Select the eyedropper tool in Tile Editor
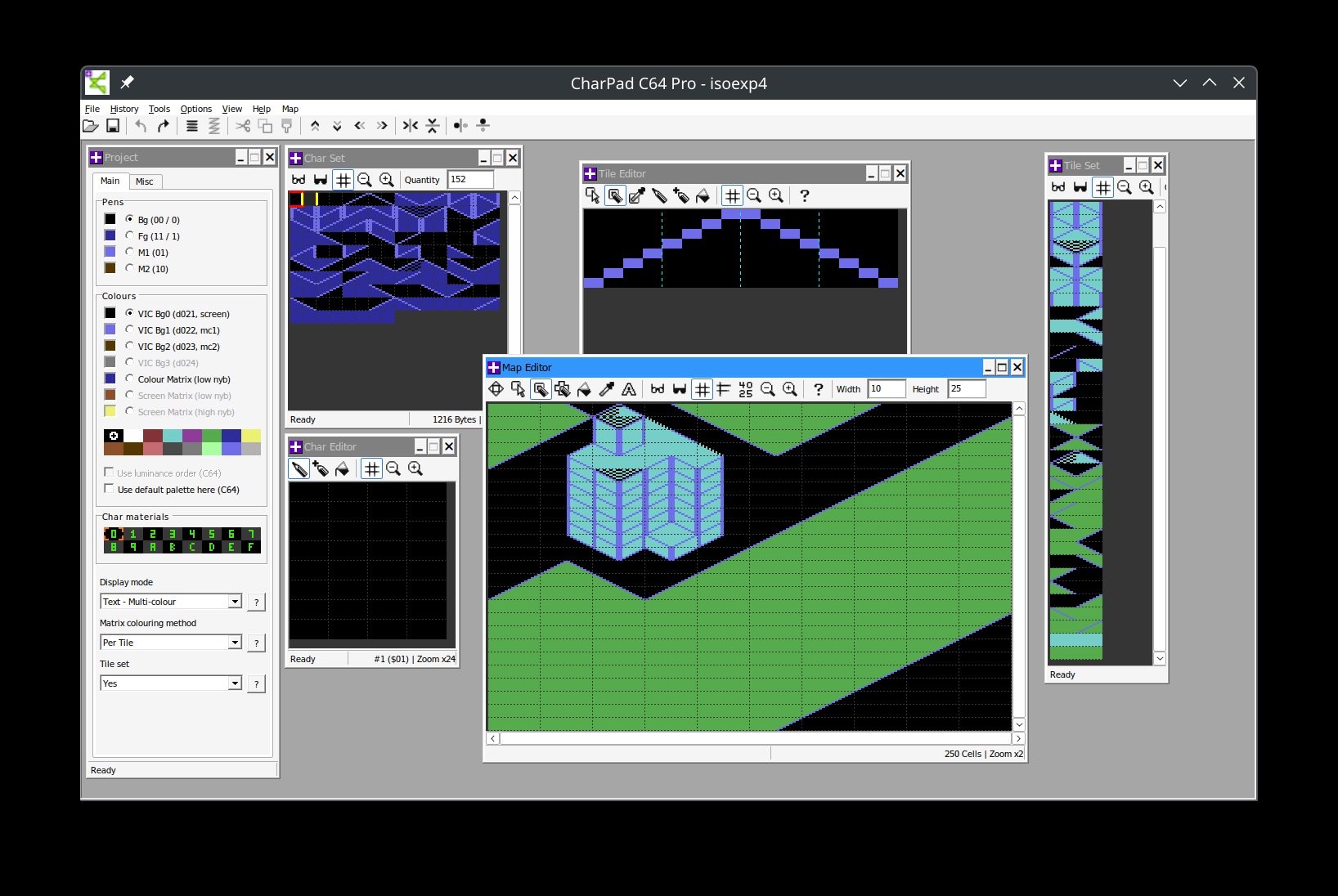The width and height of the screenshot is (1338, 896). [637, 195]
